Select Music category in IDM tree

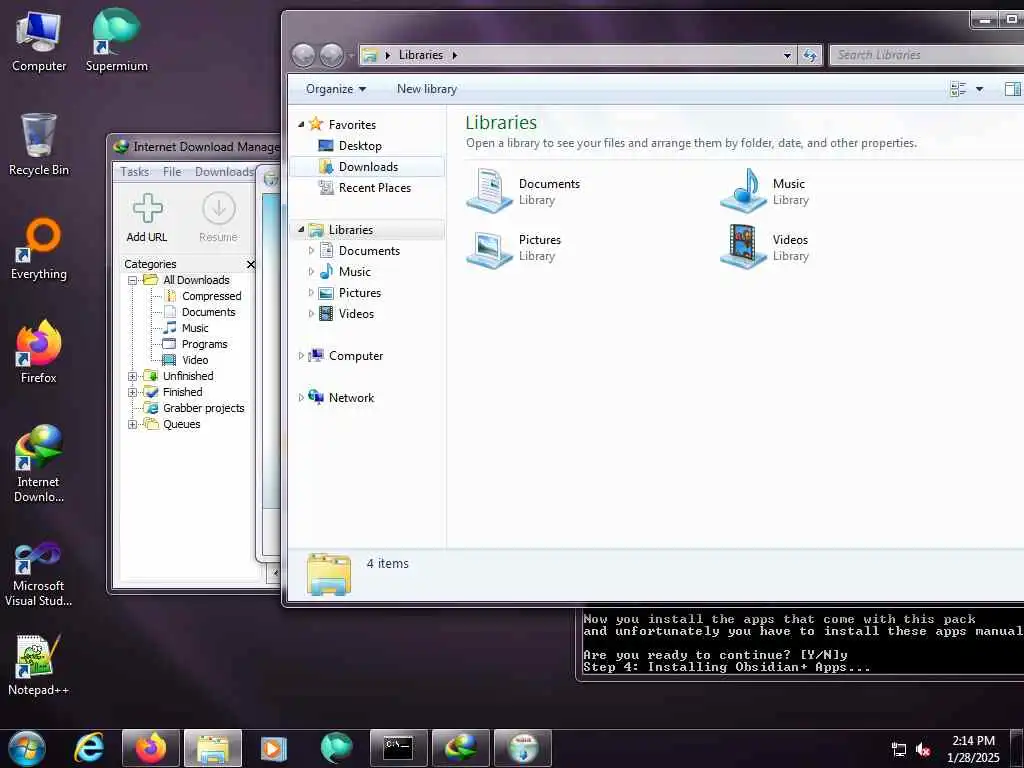click(x=195, y=328)
